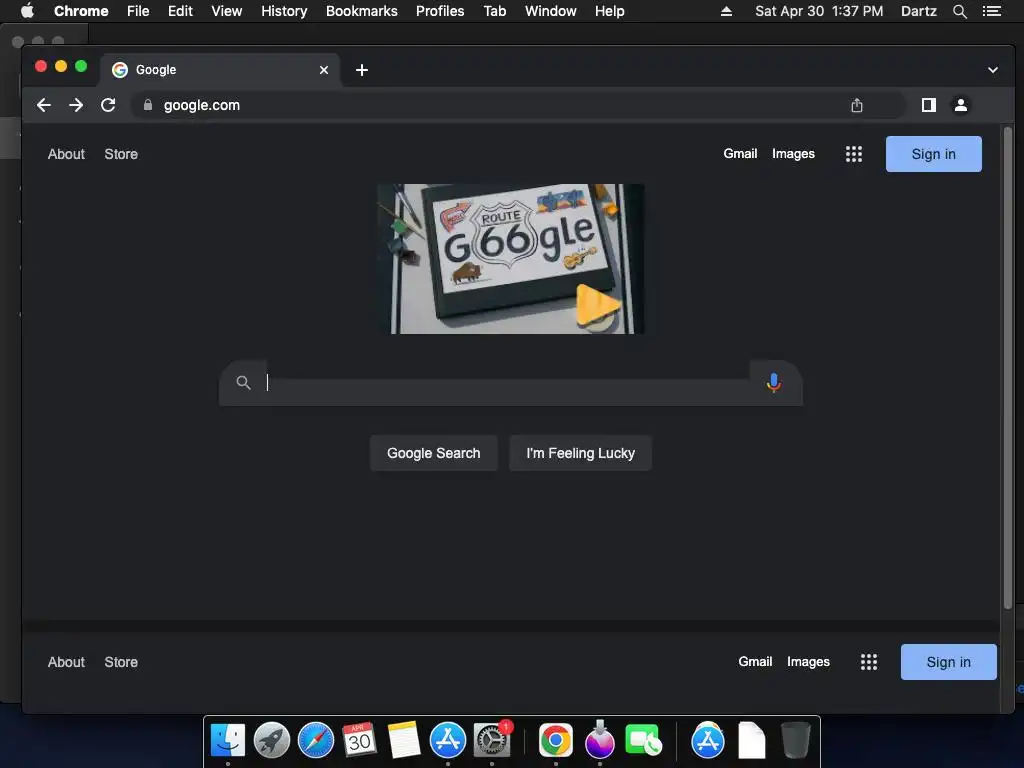Click the Dartz user name in menu bar
Screen dimensions: 1024x768
[x=919, y=11]
